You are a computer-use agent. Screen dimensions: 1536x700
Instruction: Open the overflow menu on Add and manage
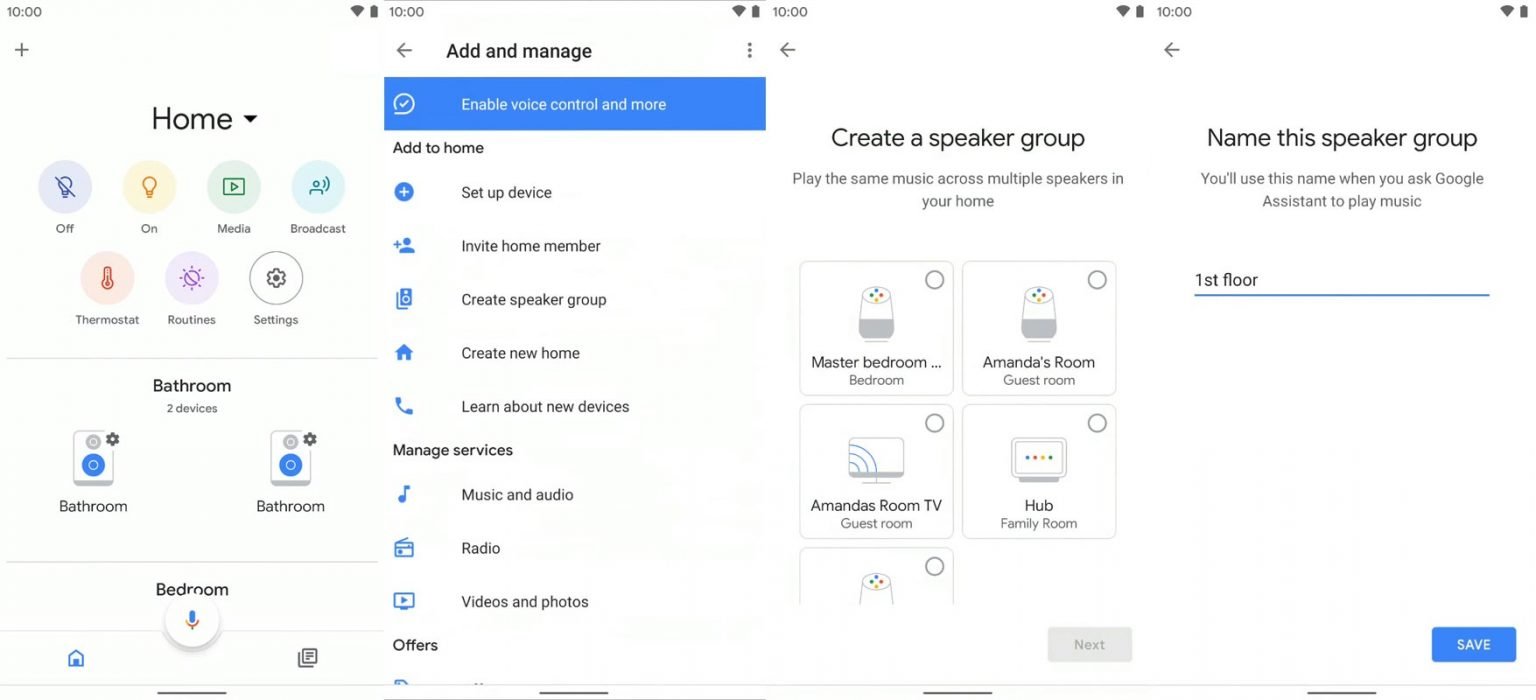point(749,49)
